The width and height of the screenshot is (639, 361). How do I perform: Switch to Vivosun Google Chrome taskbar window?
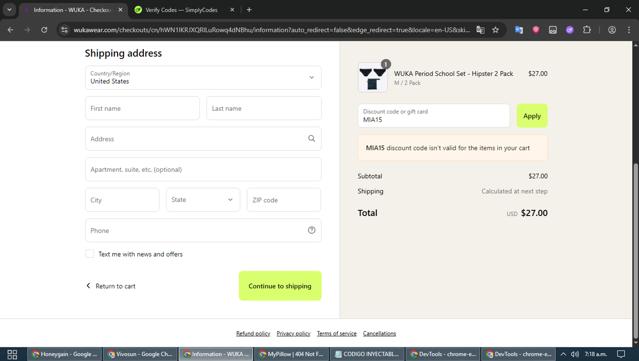141,354
